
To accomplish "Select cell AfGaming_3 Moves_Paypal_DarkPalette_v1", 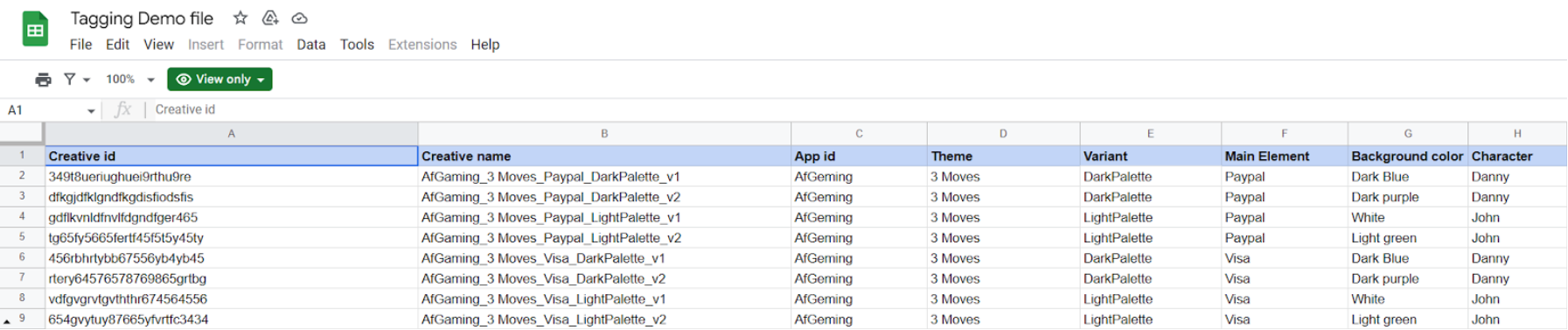I will click(604, 177).
